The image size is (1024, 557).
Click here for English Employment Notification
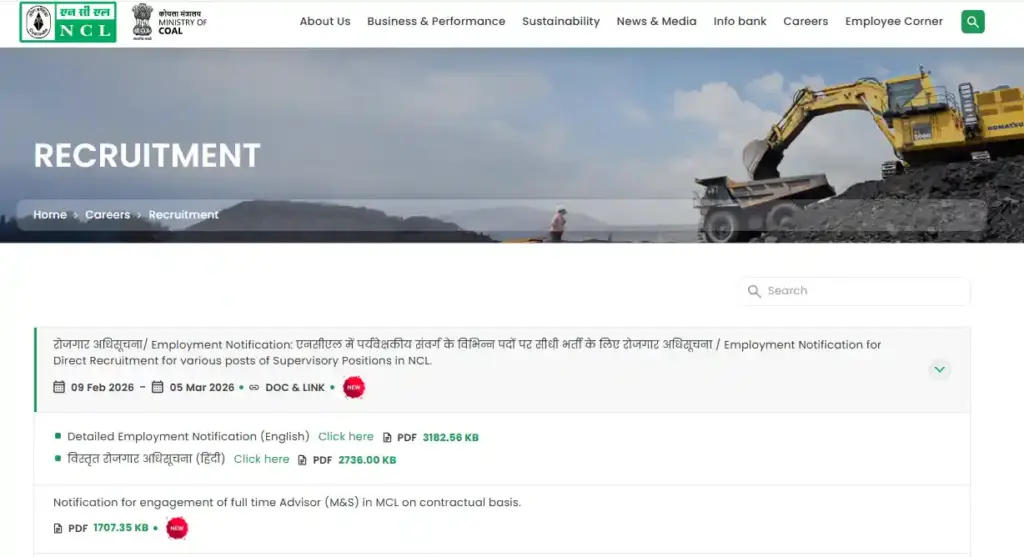(x=345, y=437)
